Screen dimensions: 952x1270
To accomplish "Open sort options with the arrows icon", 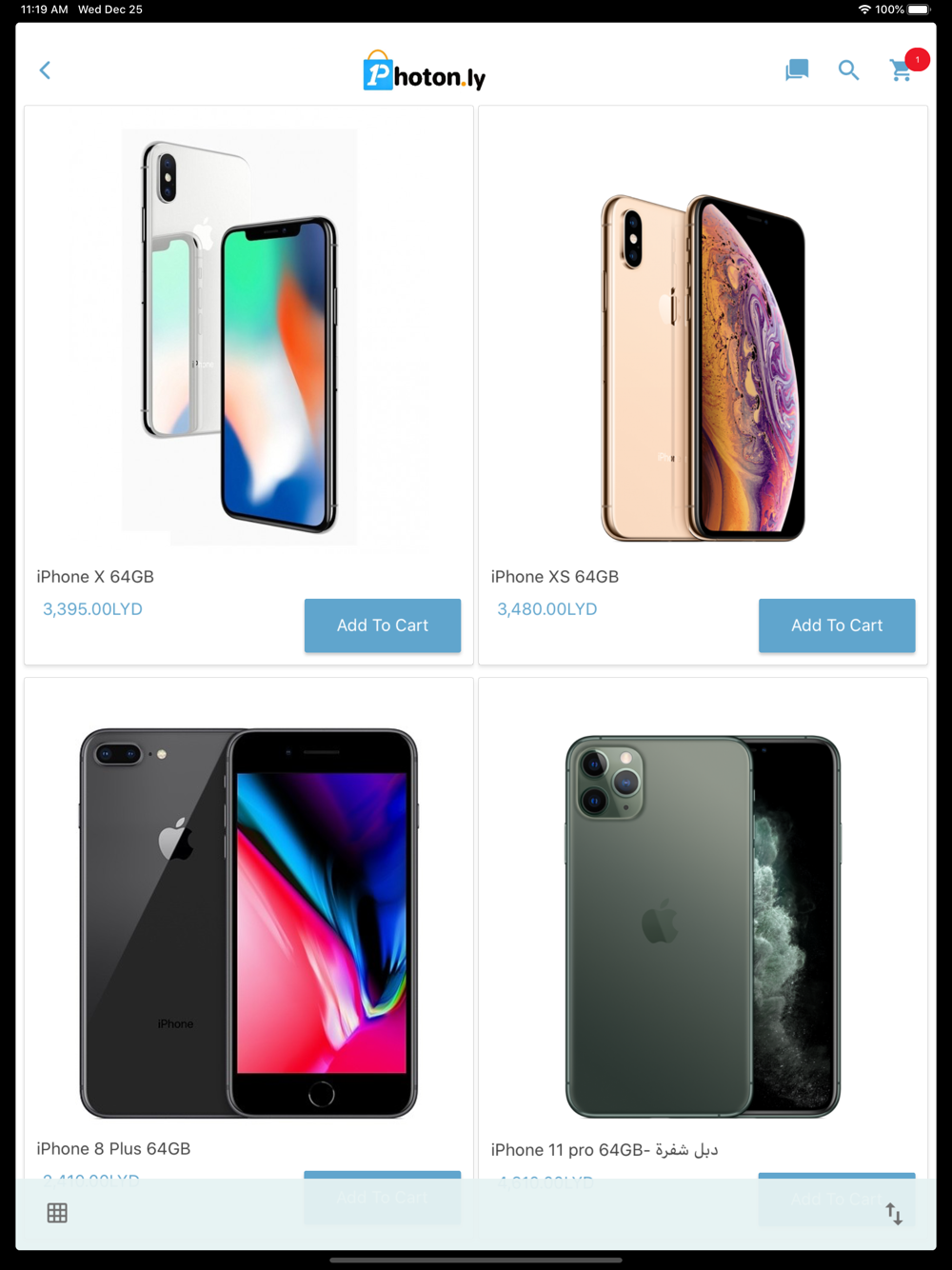I will 894,1214.
